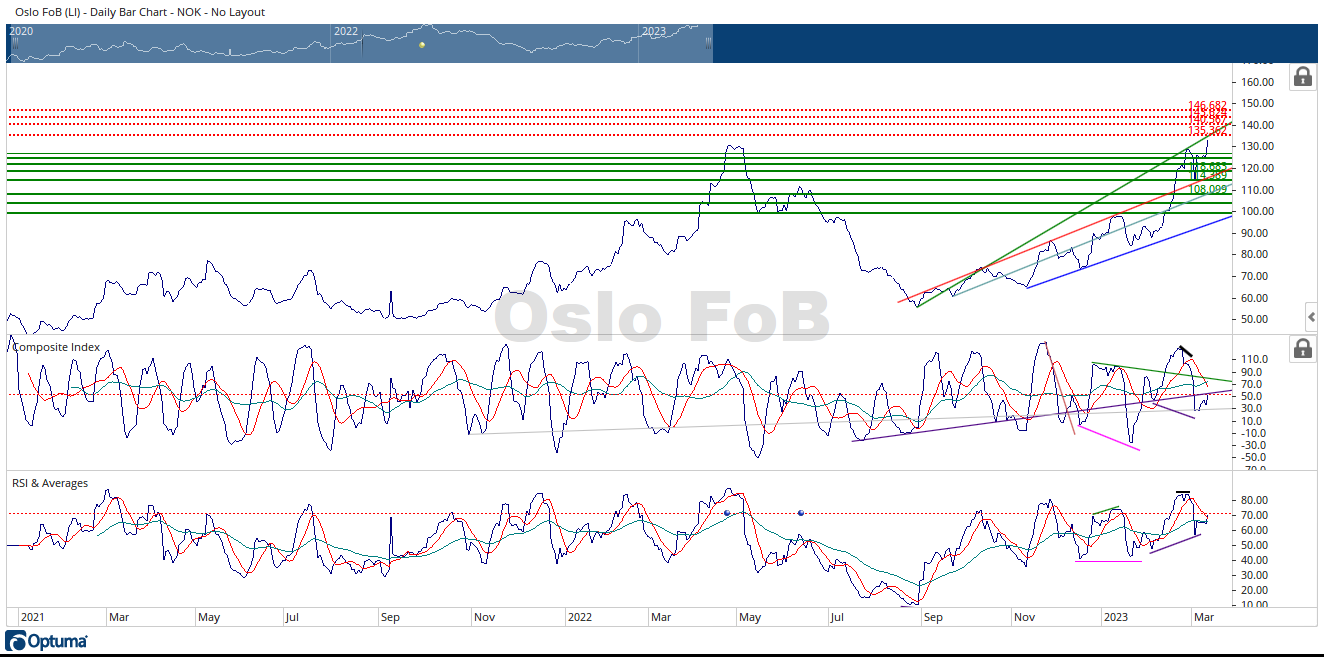Click the 2023 label in the overview strip
The image size is (1324, 657).
[x=653, y=31]
